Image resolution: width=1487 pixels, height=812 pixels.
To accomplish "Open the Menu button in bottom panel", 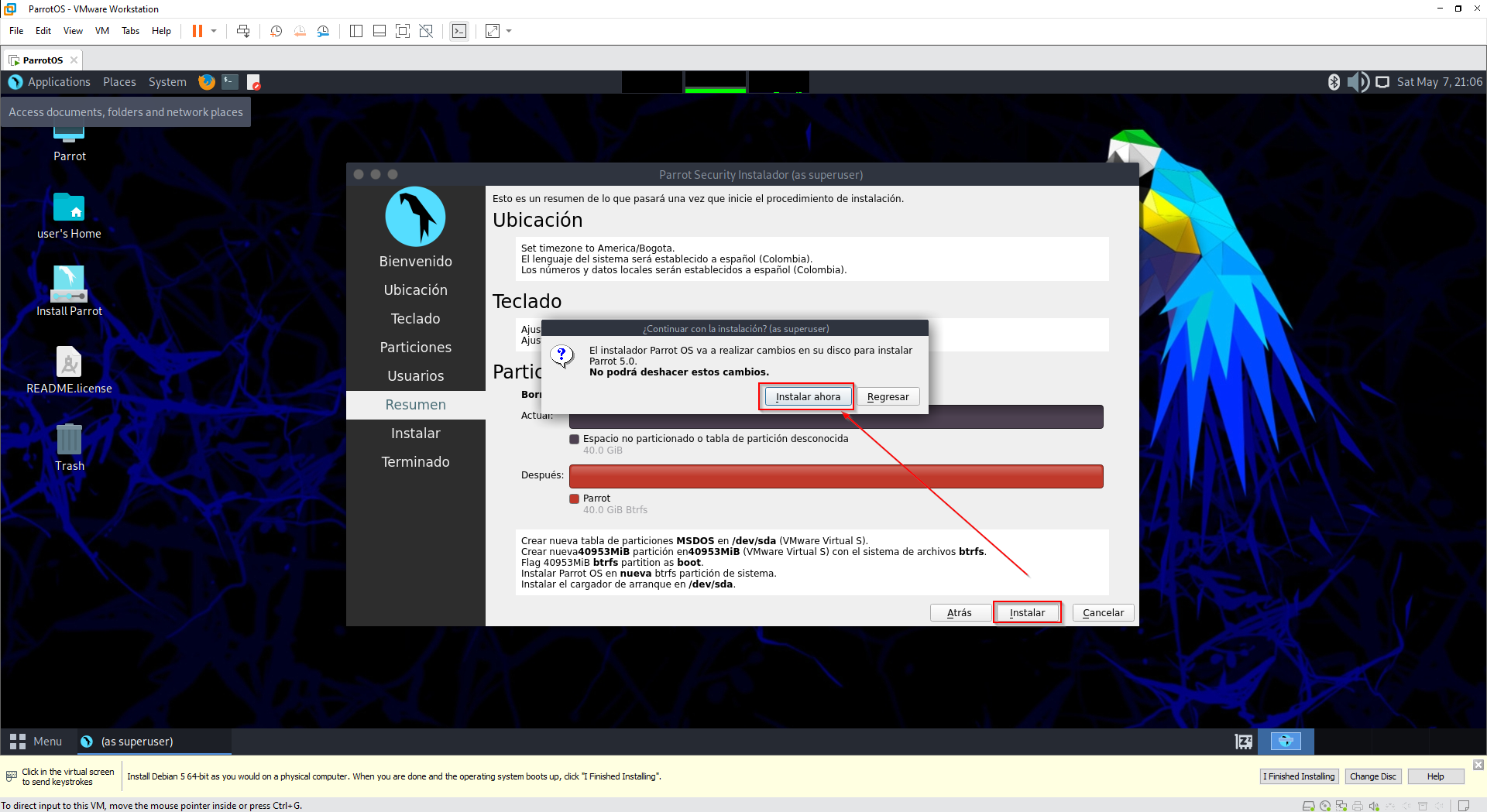I will [36, 742].
